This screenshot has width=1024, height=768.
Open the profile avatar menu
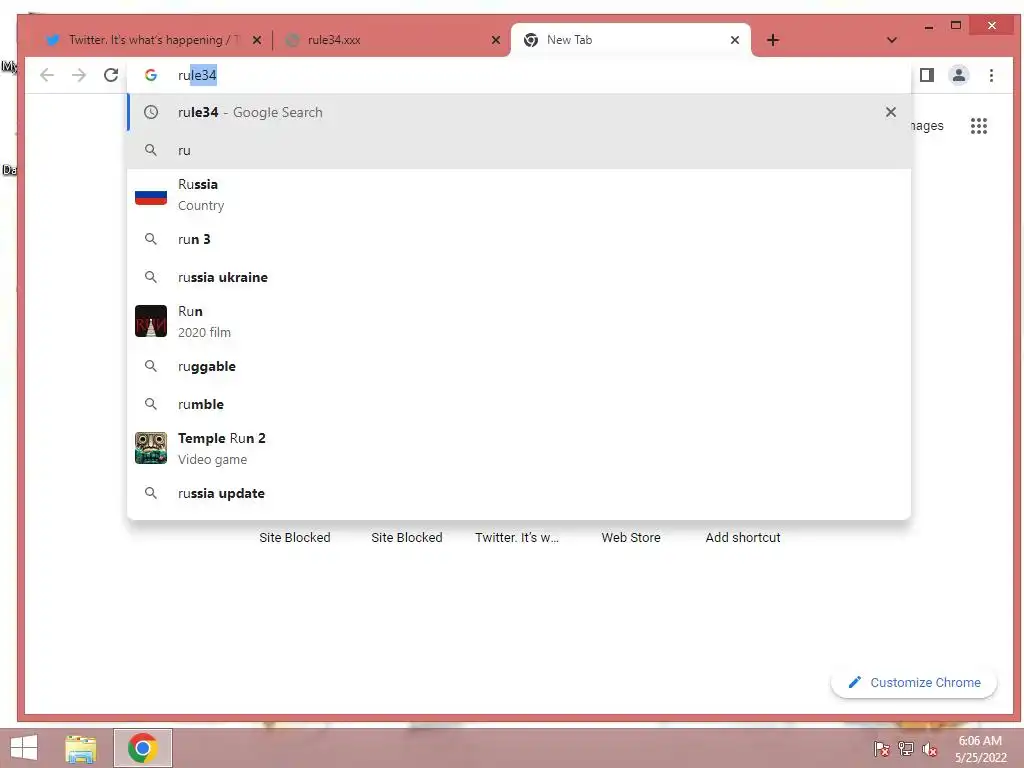[959, 75]
